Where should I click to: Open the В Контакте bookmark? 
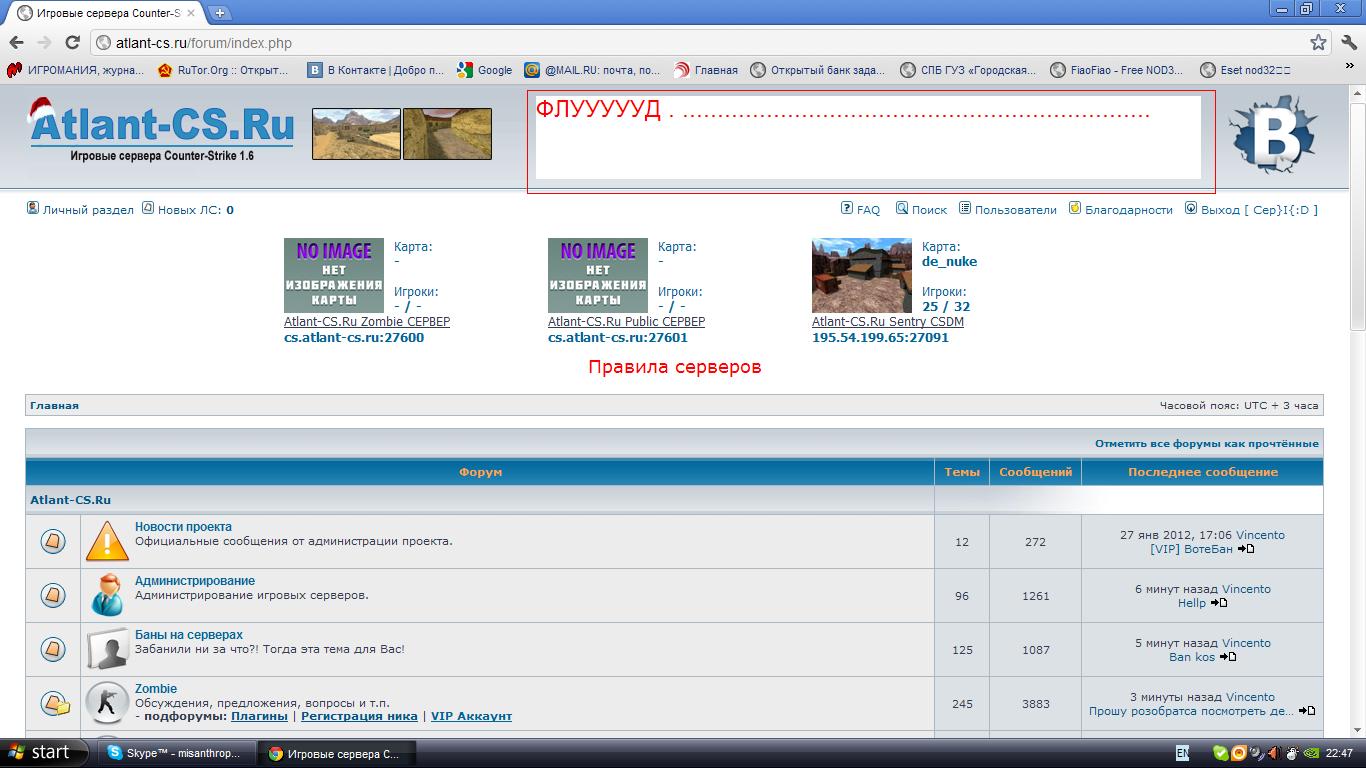click(x=375, y=70)
